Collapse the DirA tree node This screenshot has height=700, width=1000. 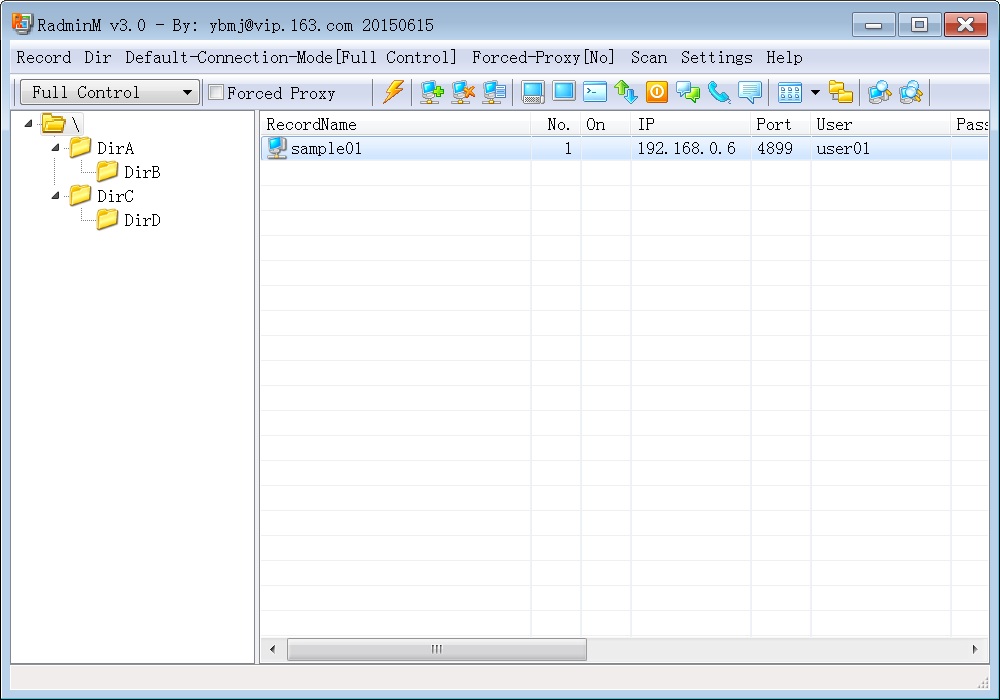click(55, 148)
